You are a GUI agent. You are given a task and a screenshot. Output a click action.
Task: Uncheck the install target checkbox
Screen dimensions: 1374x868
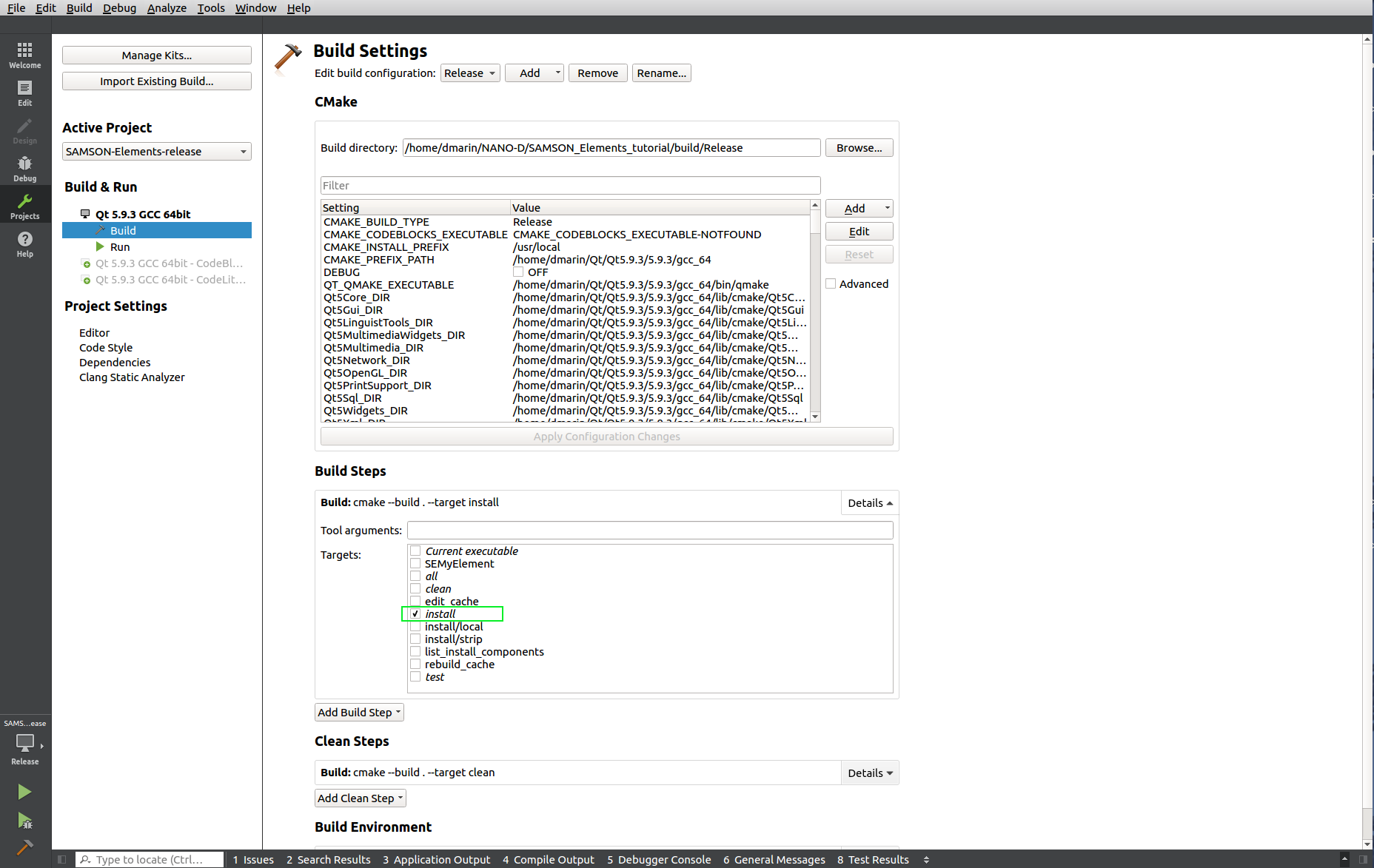416,614
